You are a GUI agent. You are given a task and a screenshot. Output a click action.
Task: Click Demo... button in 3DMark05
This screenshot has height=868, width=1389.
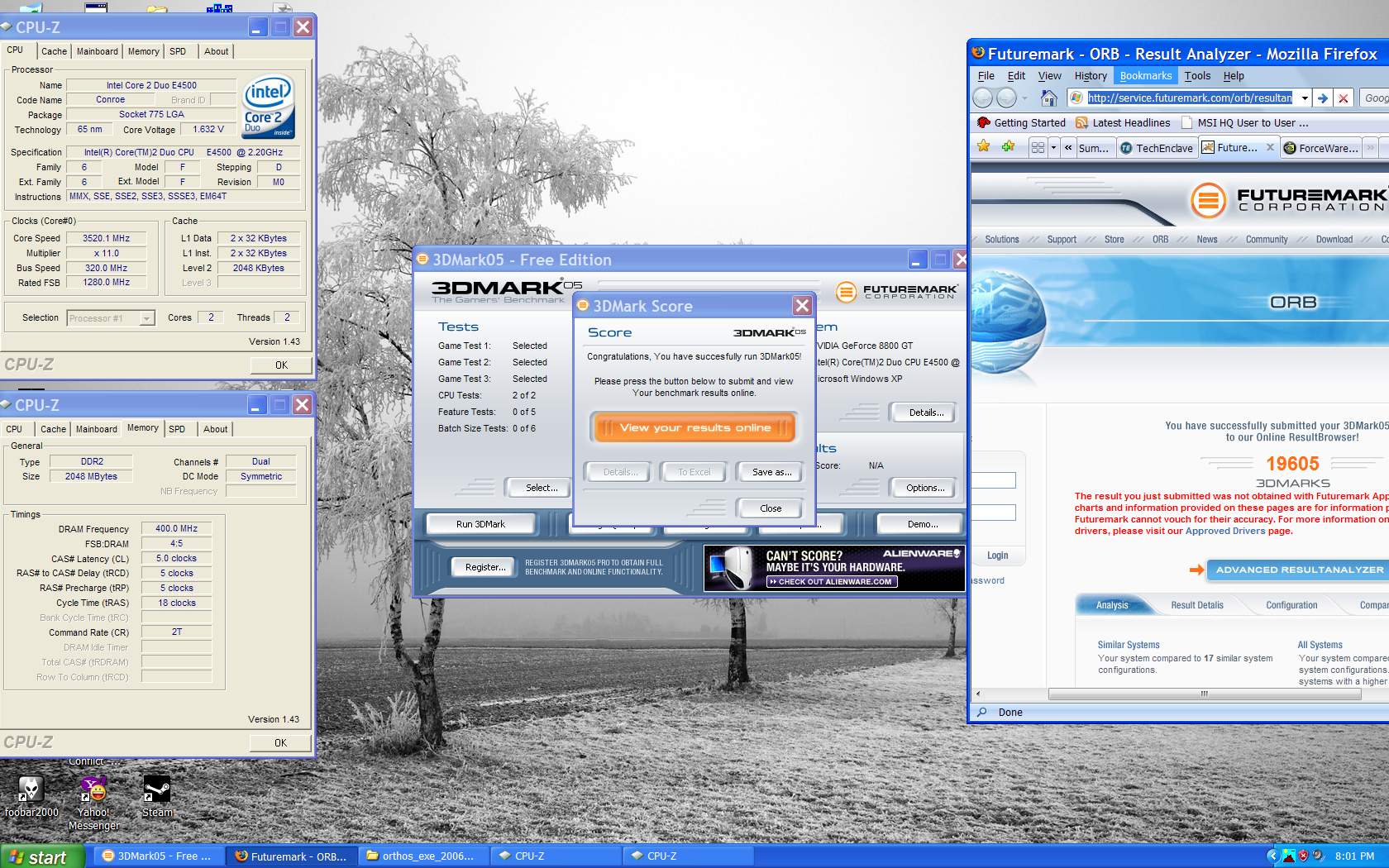tap(923, 524)
